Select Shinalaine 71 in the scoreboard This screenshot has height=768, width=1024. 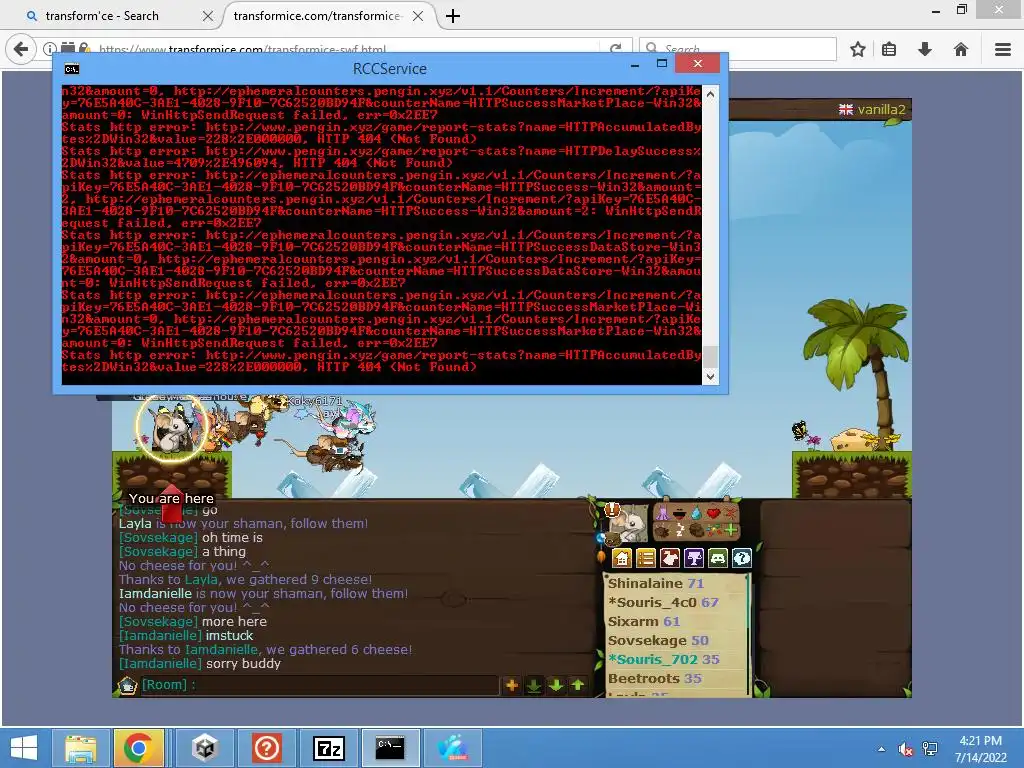656,583
